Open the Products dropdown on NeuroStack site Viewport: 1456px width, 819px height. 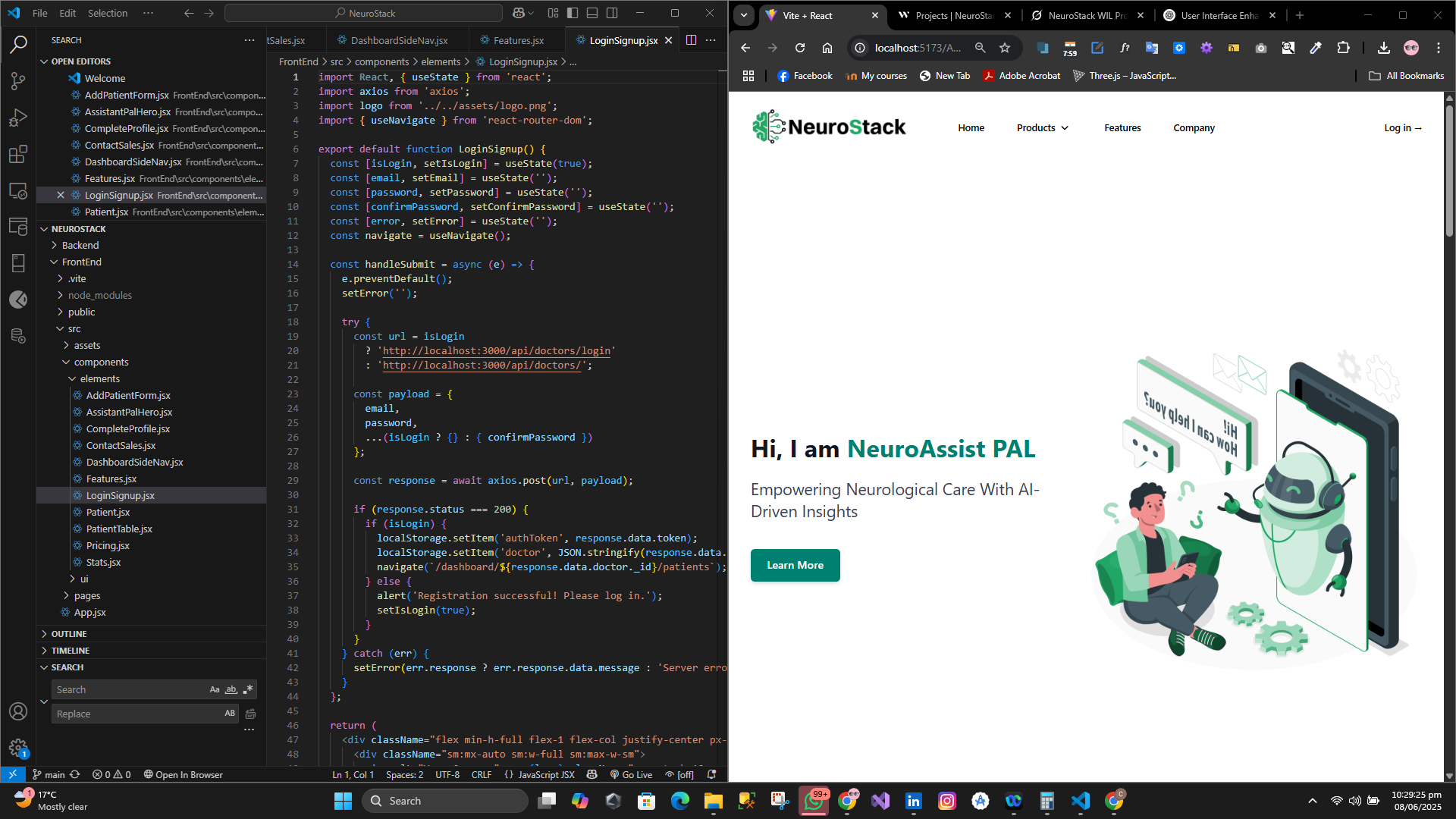(1042, 128)
